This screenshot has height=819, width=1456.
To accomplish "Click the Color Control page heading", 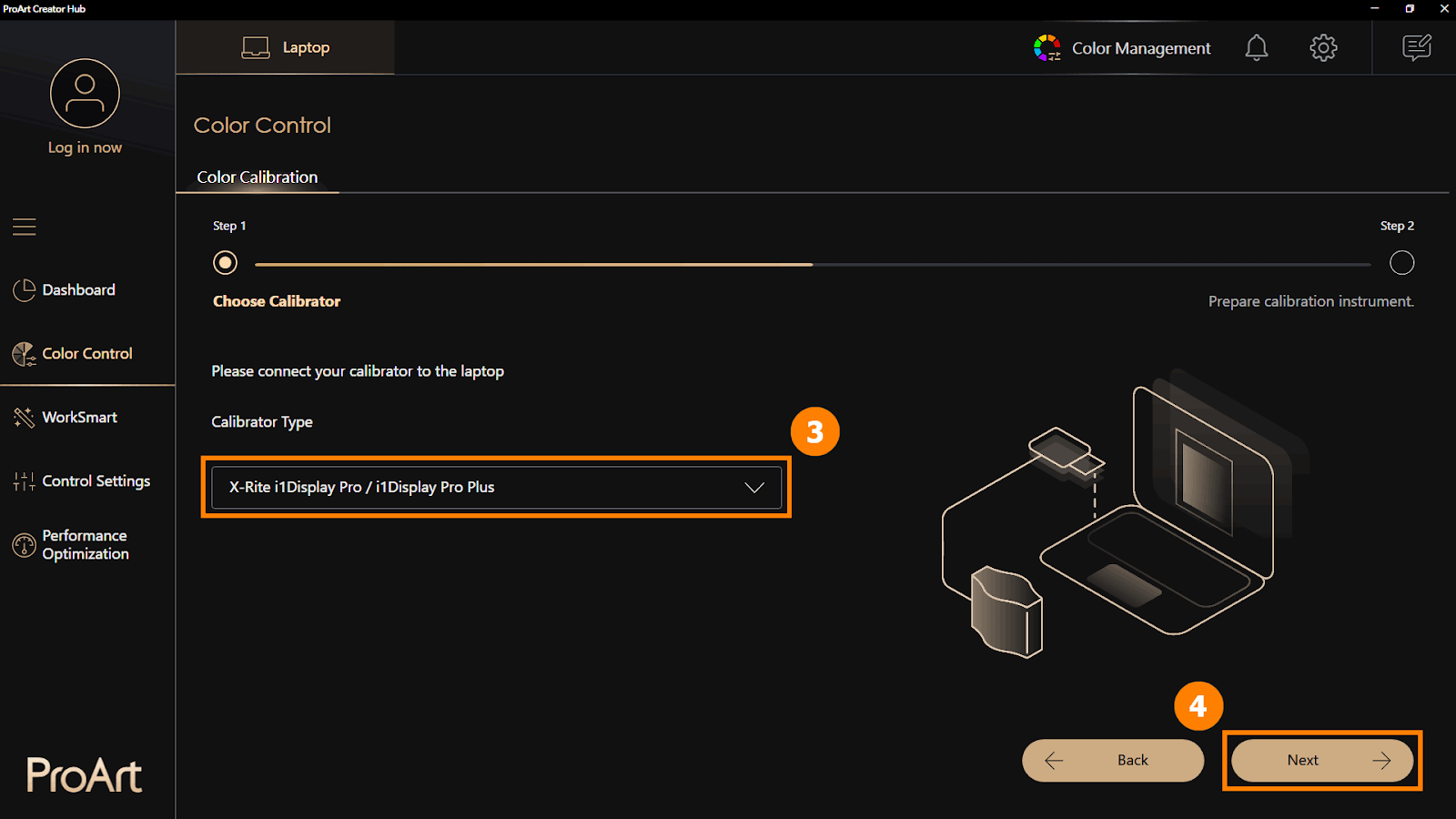I will click(x=262, y=126).
